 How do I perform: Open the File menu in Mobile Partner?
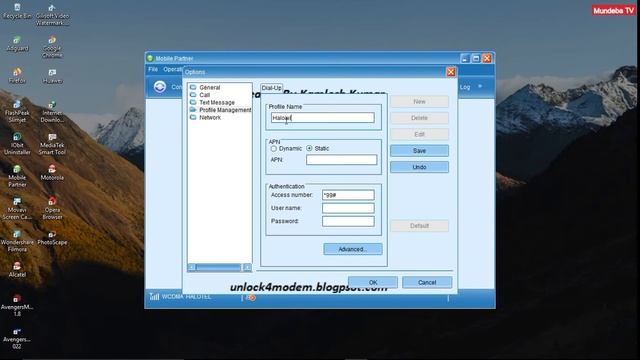pyautogui.click(x=153, y=69)
